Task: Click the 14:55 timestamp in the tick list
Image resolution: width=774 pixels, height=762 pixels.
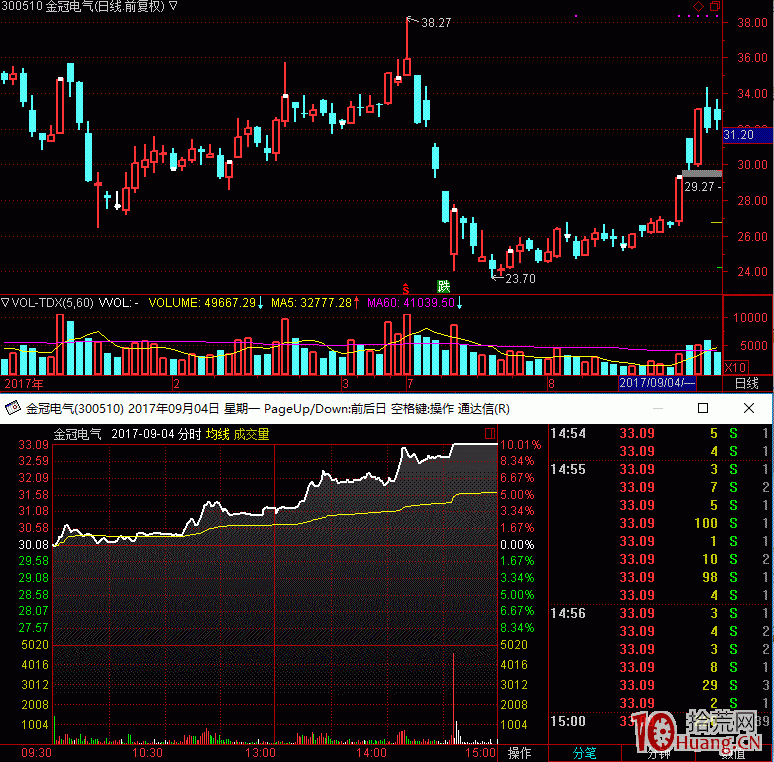Action: (568, 469)
